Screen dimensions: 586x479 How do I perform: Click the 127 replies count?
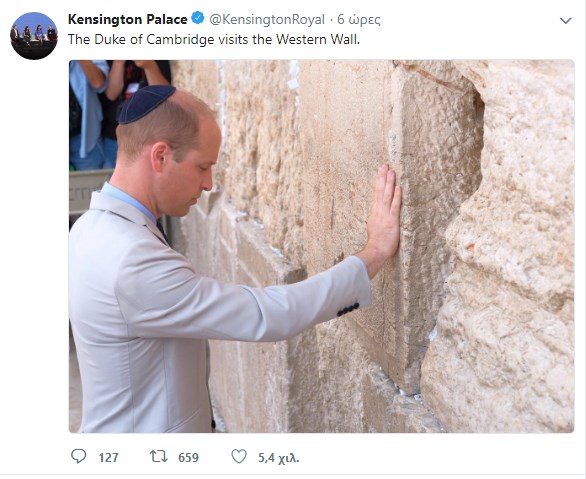coord(108,457)
